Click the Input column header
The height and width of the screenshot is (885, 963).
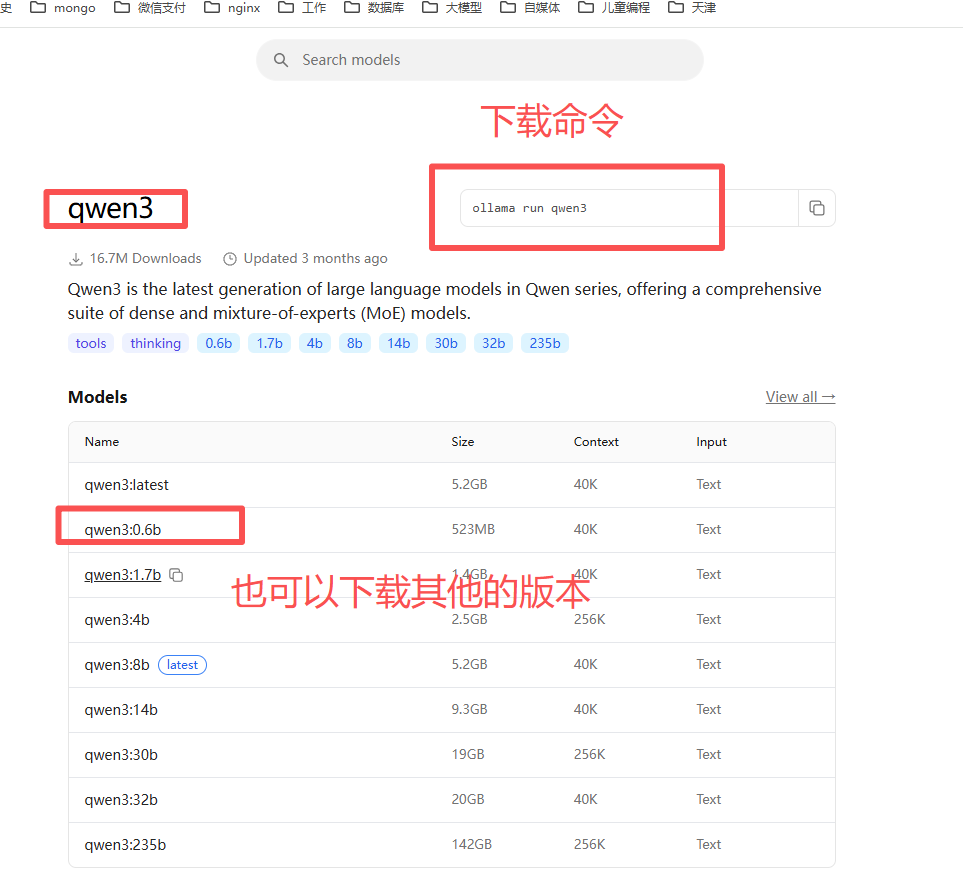click(x=711, y=442)
